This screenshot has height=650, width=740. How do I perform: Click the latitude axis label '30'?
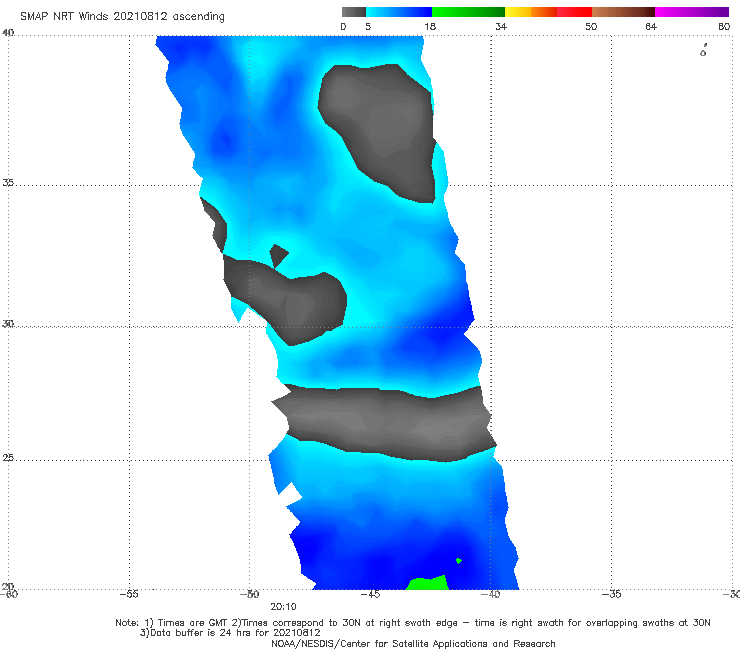[x=8, y=324]
